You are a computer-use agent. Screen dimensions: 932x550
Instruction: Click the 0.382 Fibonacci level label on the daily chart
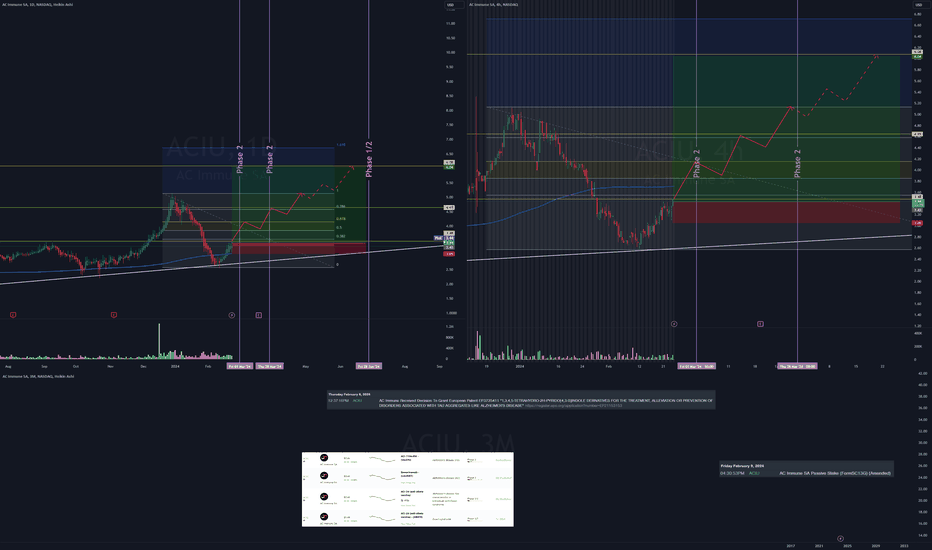341,236
